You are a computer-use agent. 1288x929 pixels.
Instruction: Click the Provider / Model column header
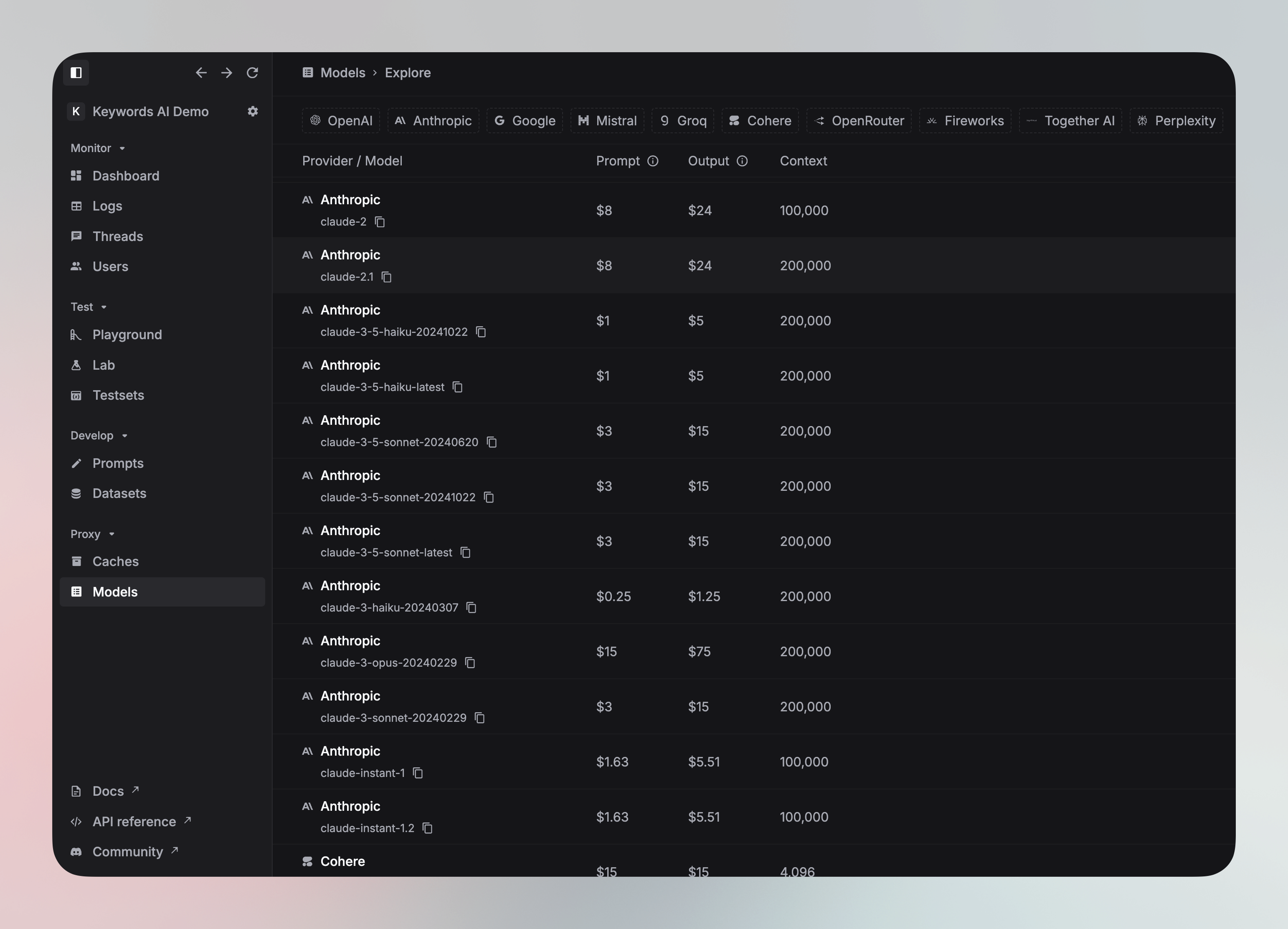(x=352, y=161)
